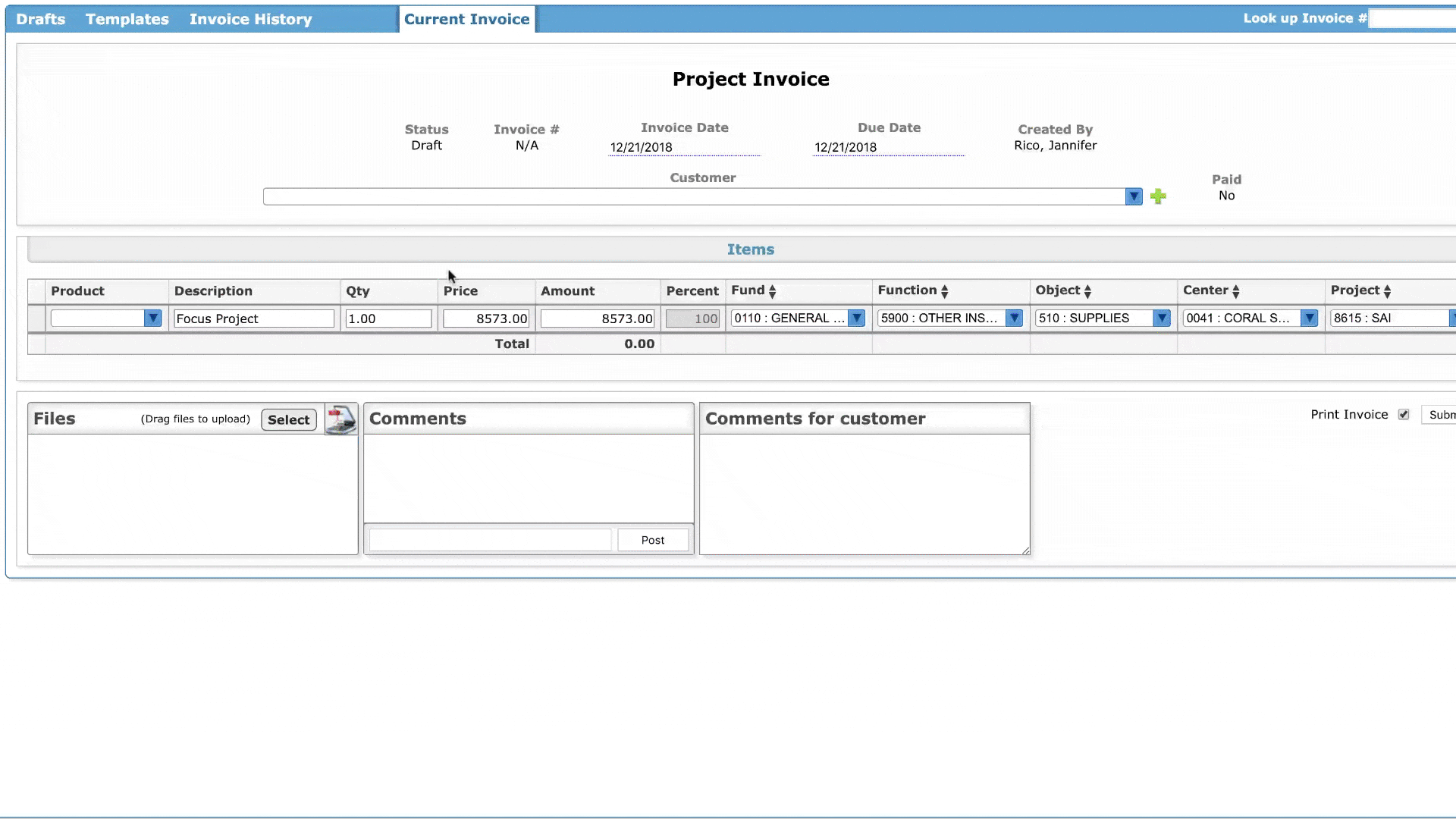This screenshot has height=819, width=1456.
Task: Open the scanner icon in the Files panel
Action: click(341, 419)
